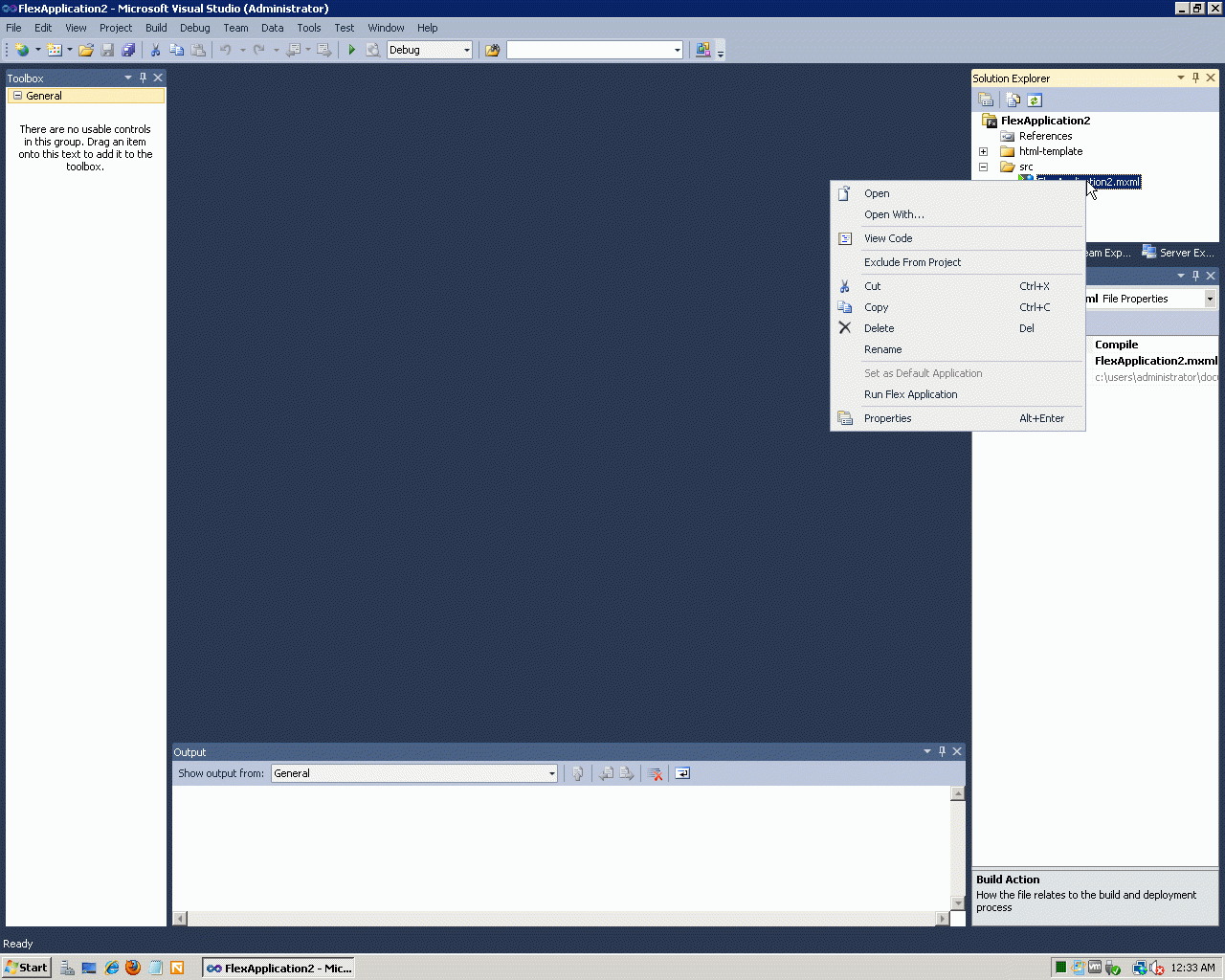This screenshot has height=980, width=1225.
Task: Click the Windows Start button
Action: (26, 968)
